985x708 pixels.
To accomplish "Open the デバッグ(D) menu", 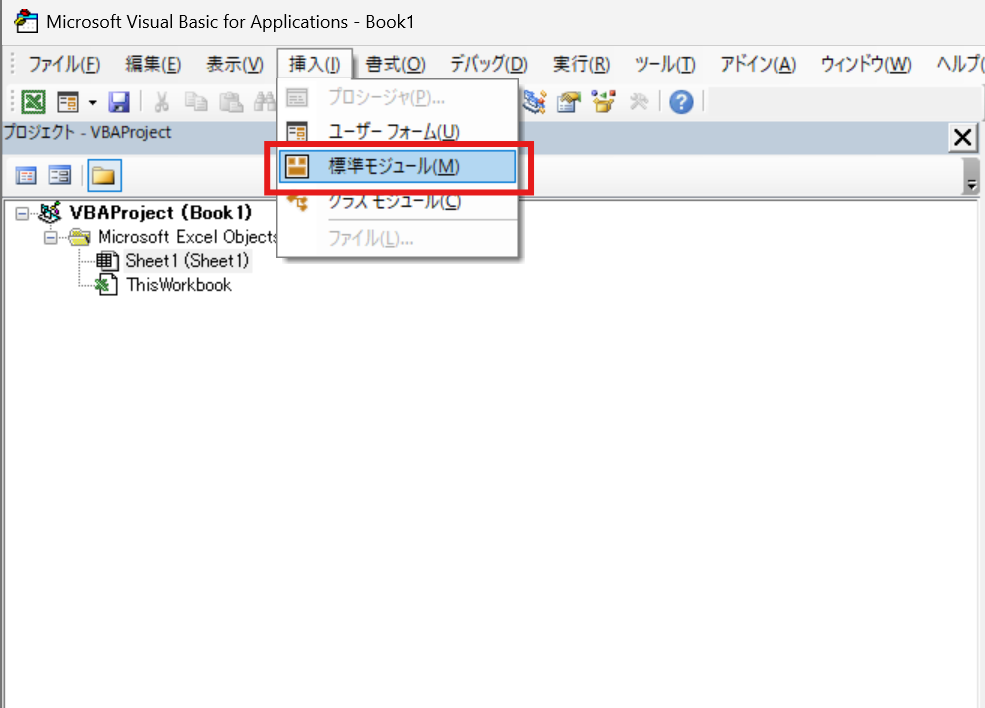I will point(489,64).
